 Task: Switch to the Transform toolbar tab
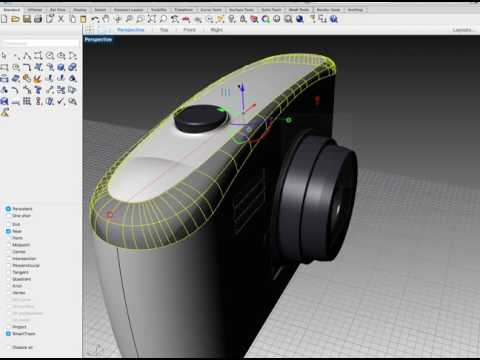coord(183,10)
